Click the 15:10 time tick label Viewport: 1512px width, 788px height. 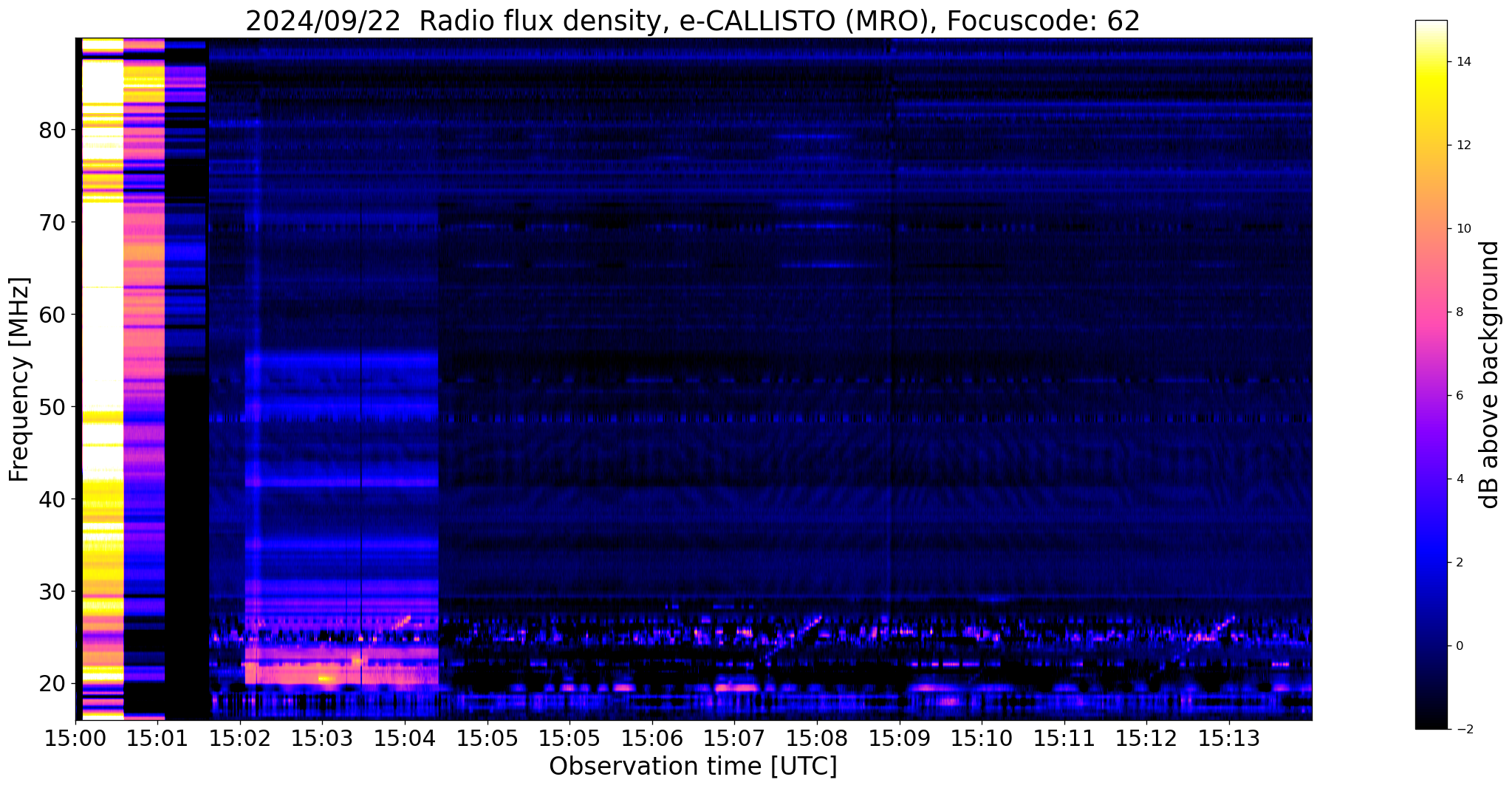(x=982, y=738)
